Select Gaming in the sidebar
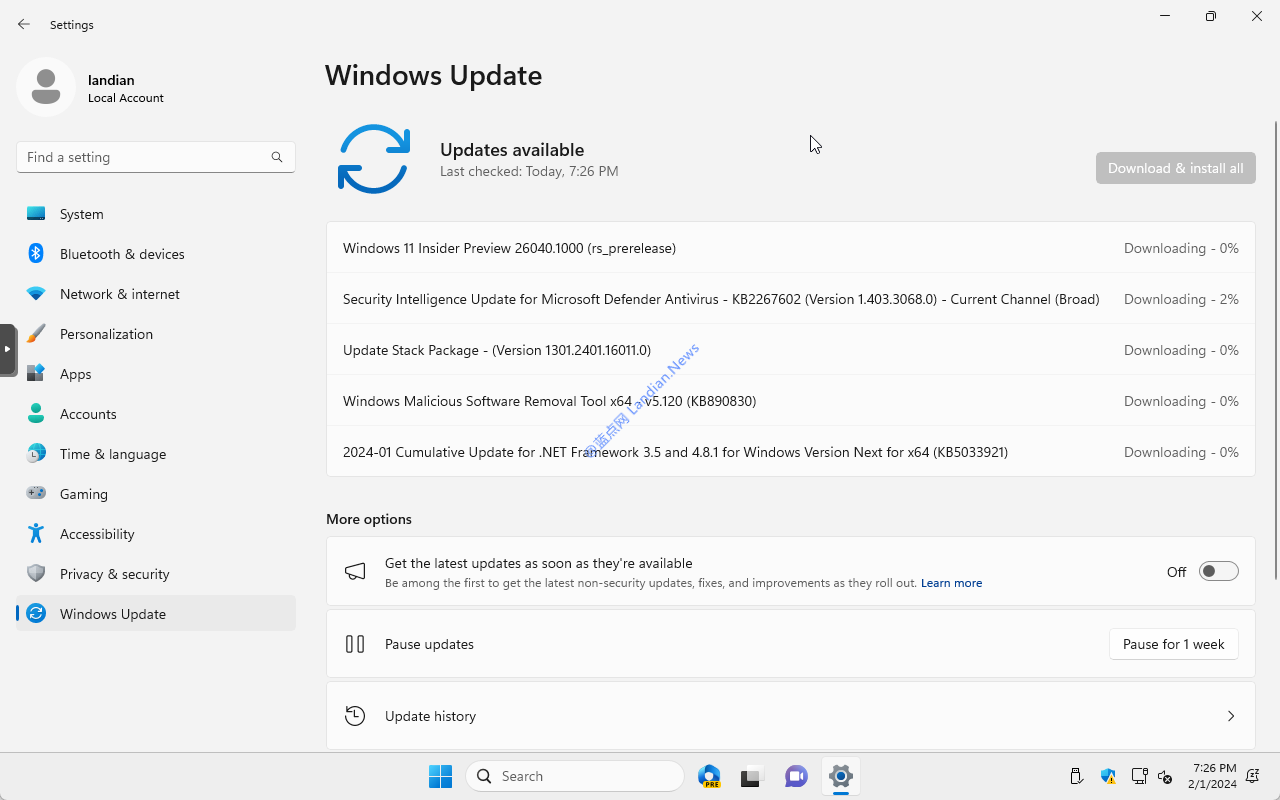The width and height of the screenshot is (1280, 800). pos(156,494)
